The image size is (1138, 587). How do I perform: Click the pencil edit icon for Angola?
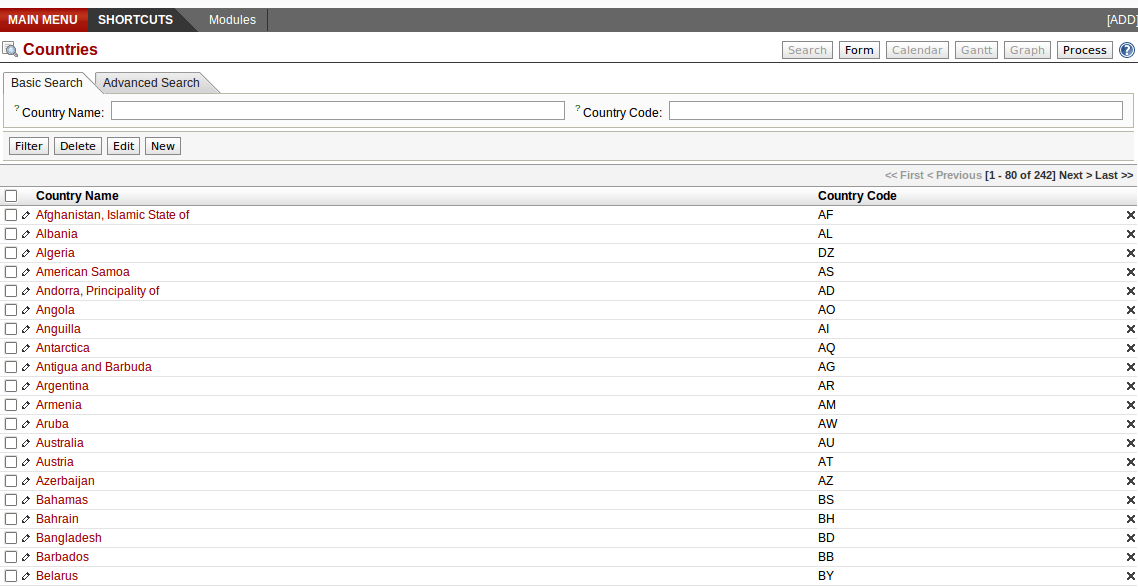point(26,310)
